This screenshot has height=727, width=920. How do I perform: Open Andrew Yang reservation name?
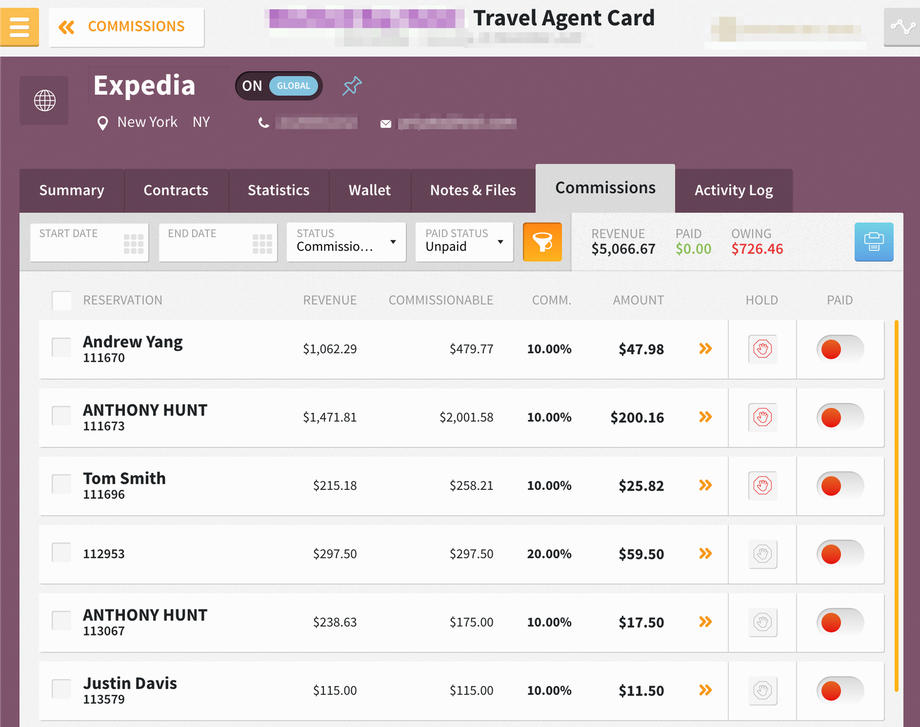coord(133,341)
